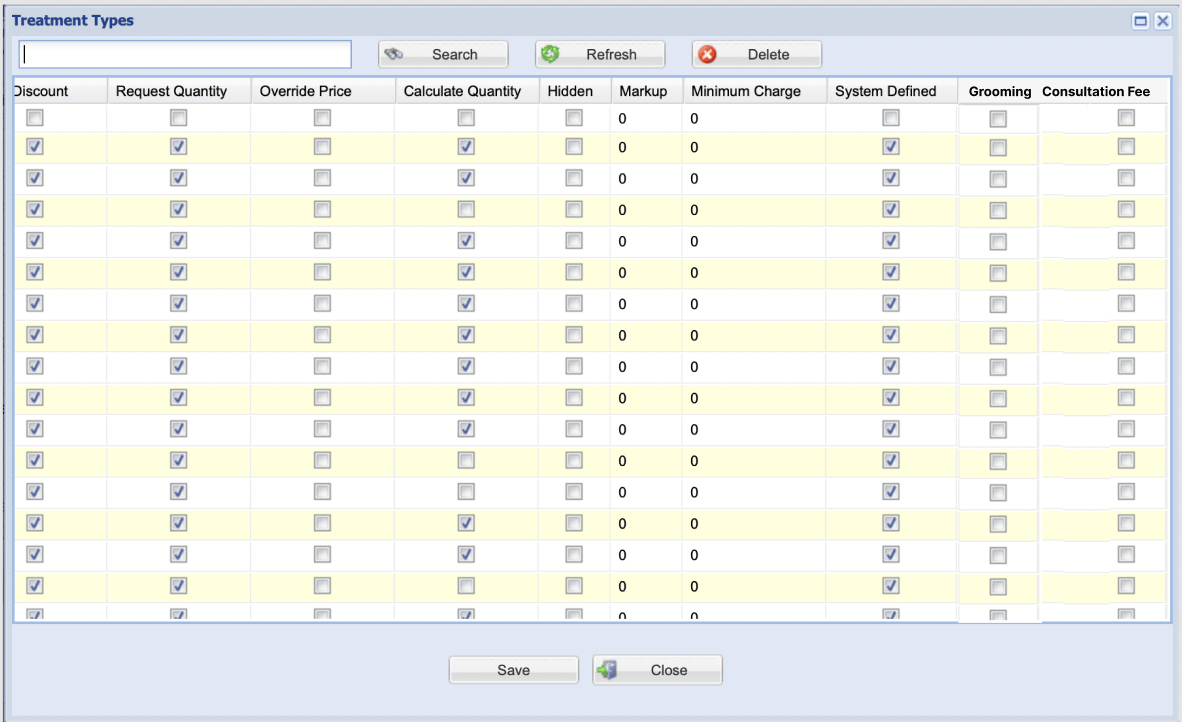Uncheck Discount in the second row
Viewport: 1182px width, 722px height.
35,146
